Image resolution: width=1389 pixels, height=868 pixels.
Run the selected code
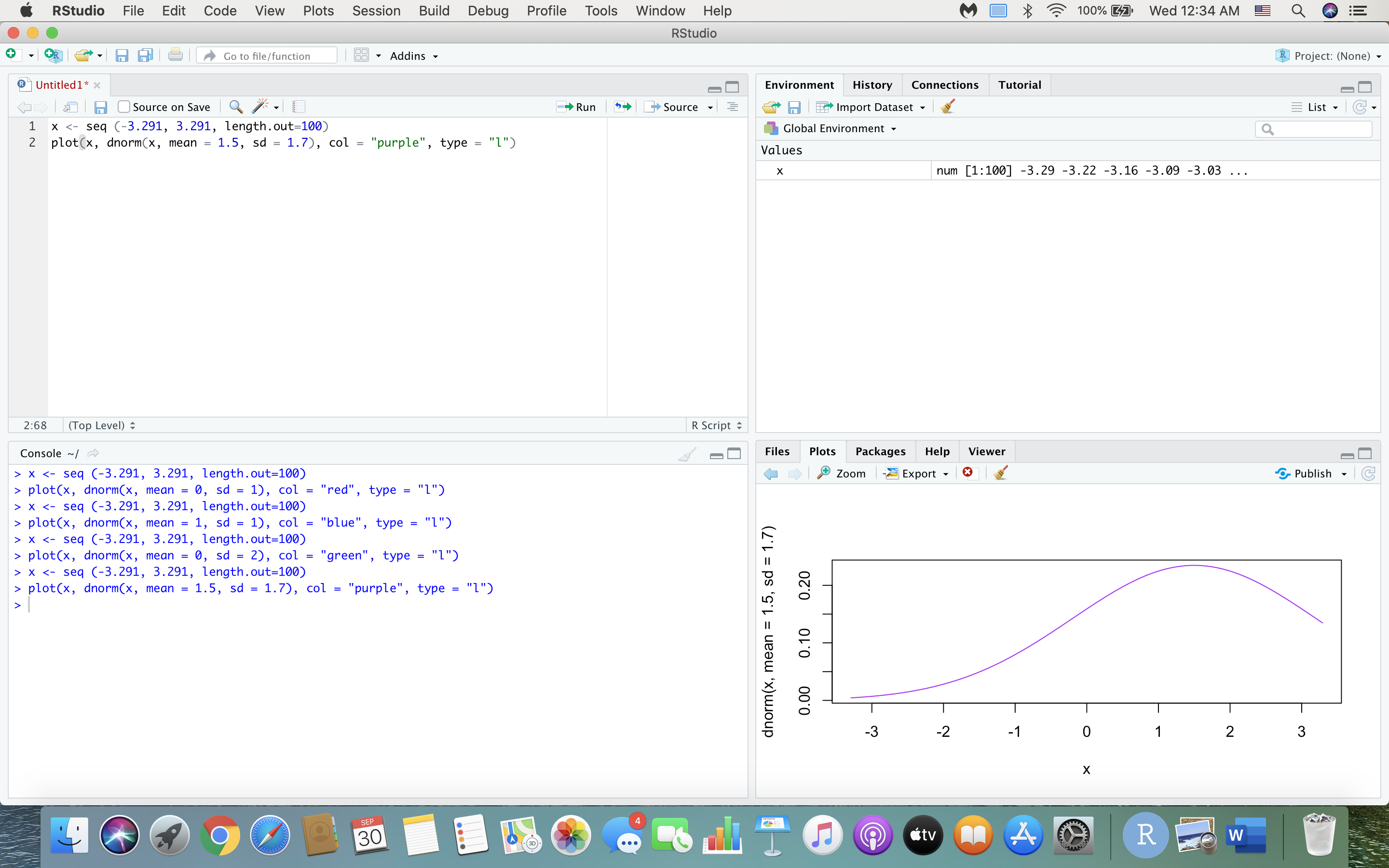coord(576,106)
